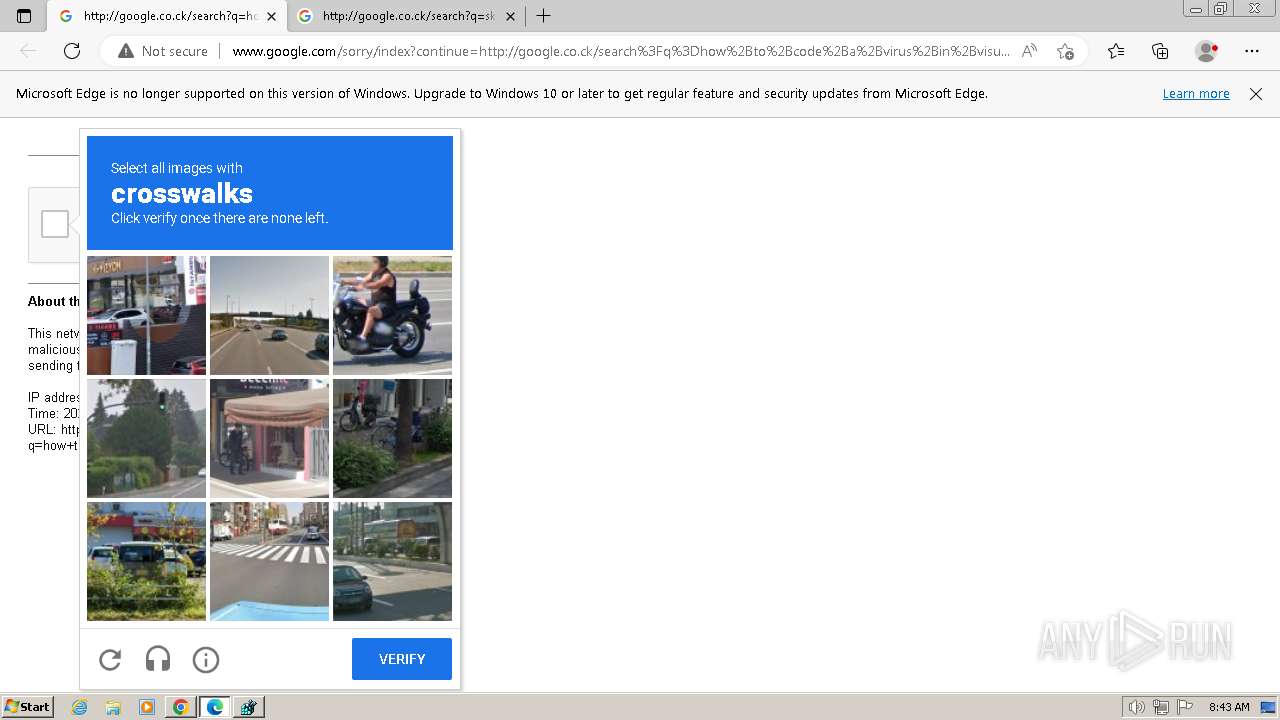
Task: Select the dark car on street tile
Action: (392, 561)
